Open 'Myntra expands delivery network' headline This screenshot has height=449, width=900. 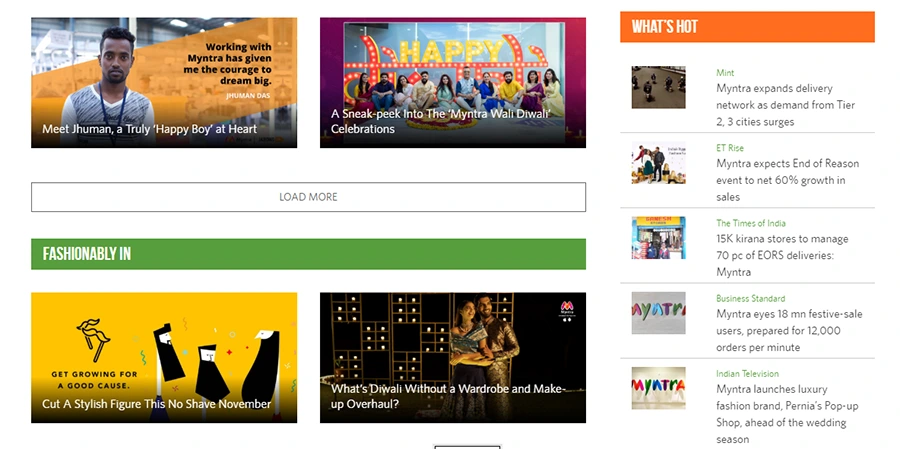click(x=785, y=105)
